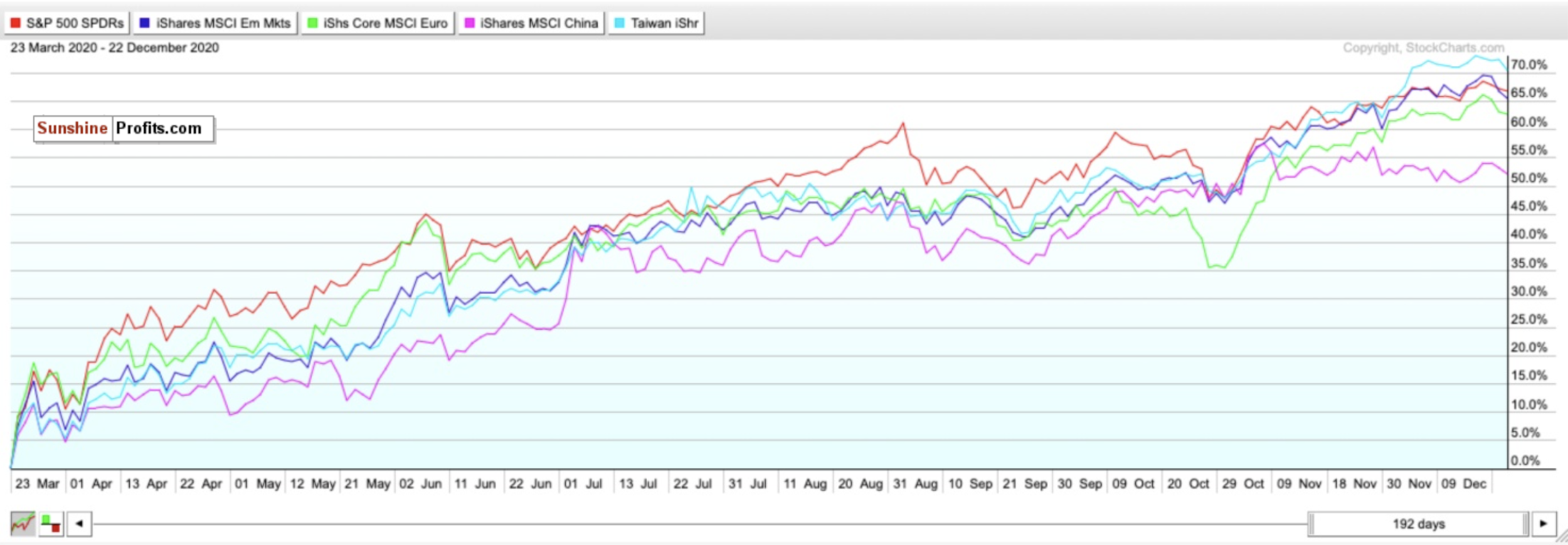Click the 09 Dec date label
1568x545 pixels.
coord(1463,484)
